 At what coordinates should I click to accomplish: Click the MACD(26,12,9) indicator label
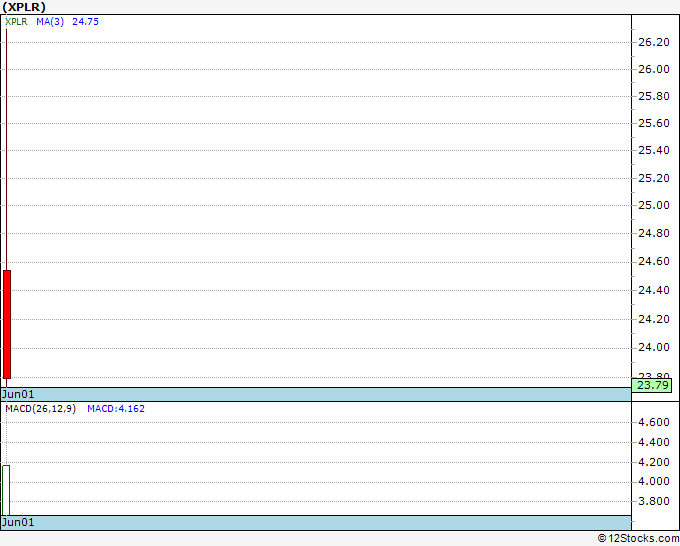(41, 409)
